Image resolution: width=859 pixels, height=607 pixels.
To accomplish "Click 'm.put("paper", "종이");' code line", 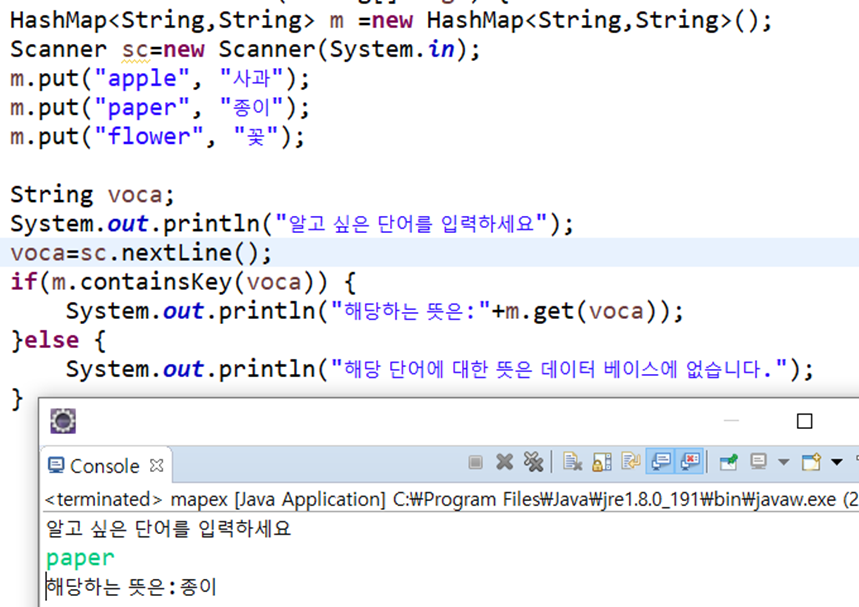I will click(x=161, y=108).
